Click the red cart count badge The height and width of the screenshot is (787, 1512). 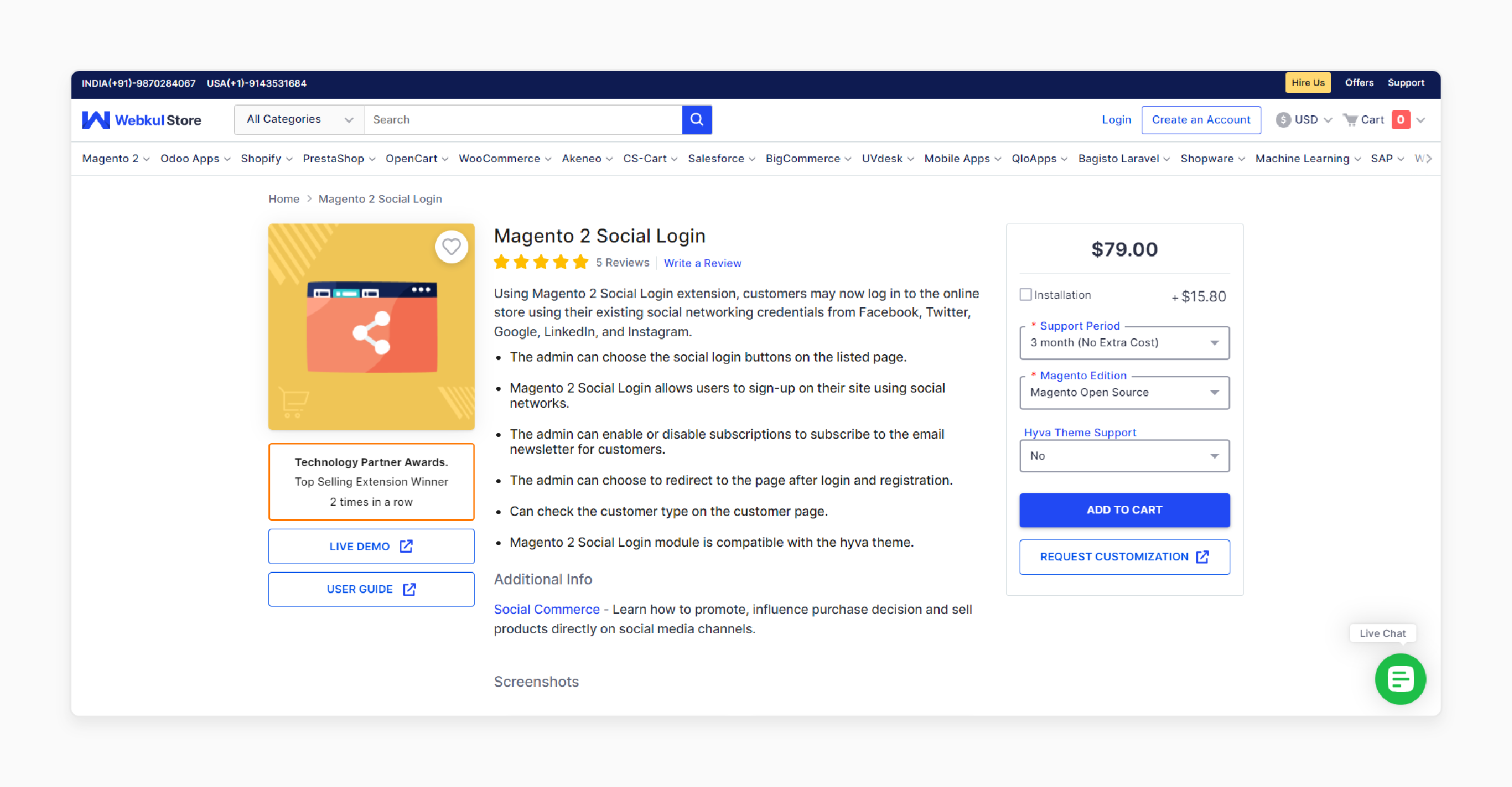tap(1401, 120)
